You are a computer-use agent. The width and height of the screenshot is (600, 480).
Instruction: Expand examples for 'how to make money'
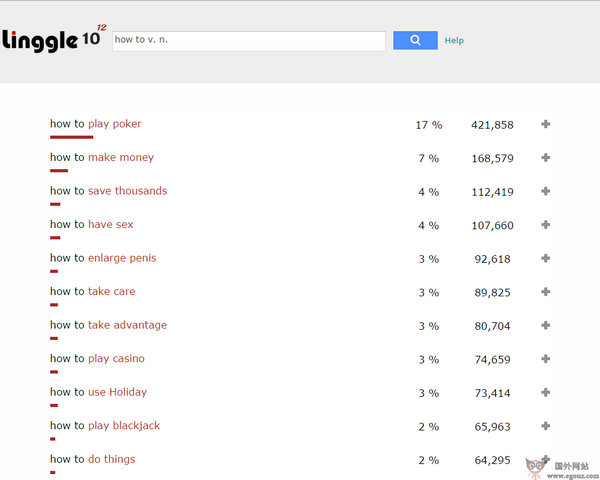[545, 158]
